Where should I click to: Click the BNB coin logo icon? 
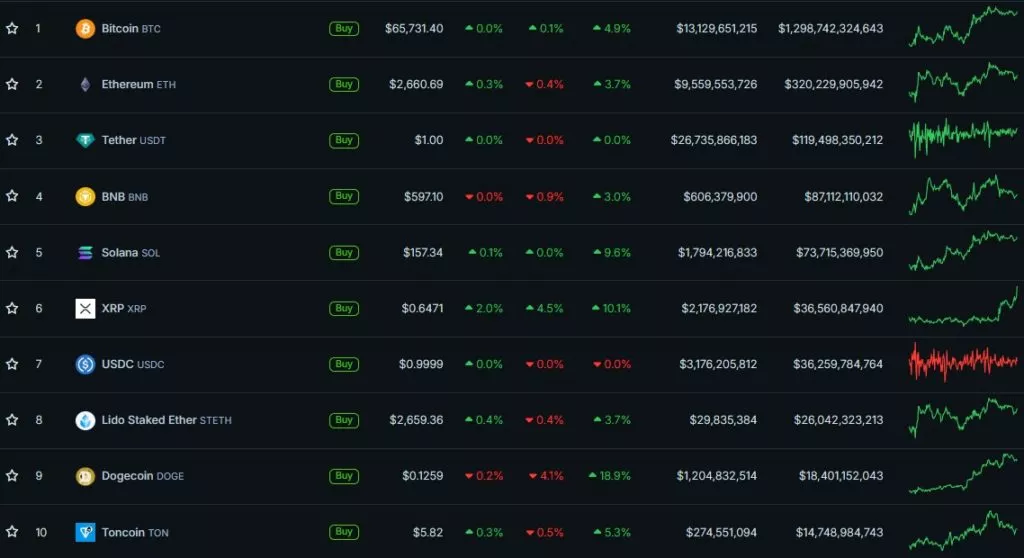(85, 197)
